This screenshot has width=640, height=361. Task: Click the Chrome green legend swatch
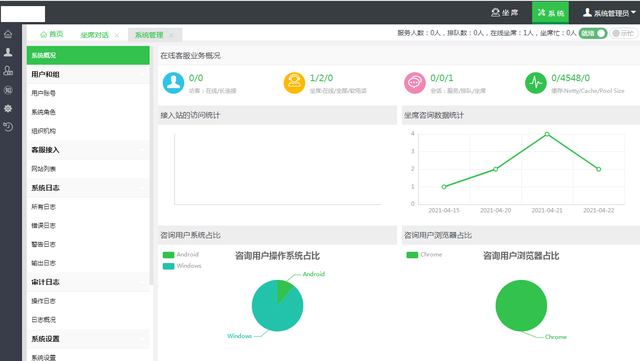pyautogui.click(x=412, y=255)
